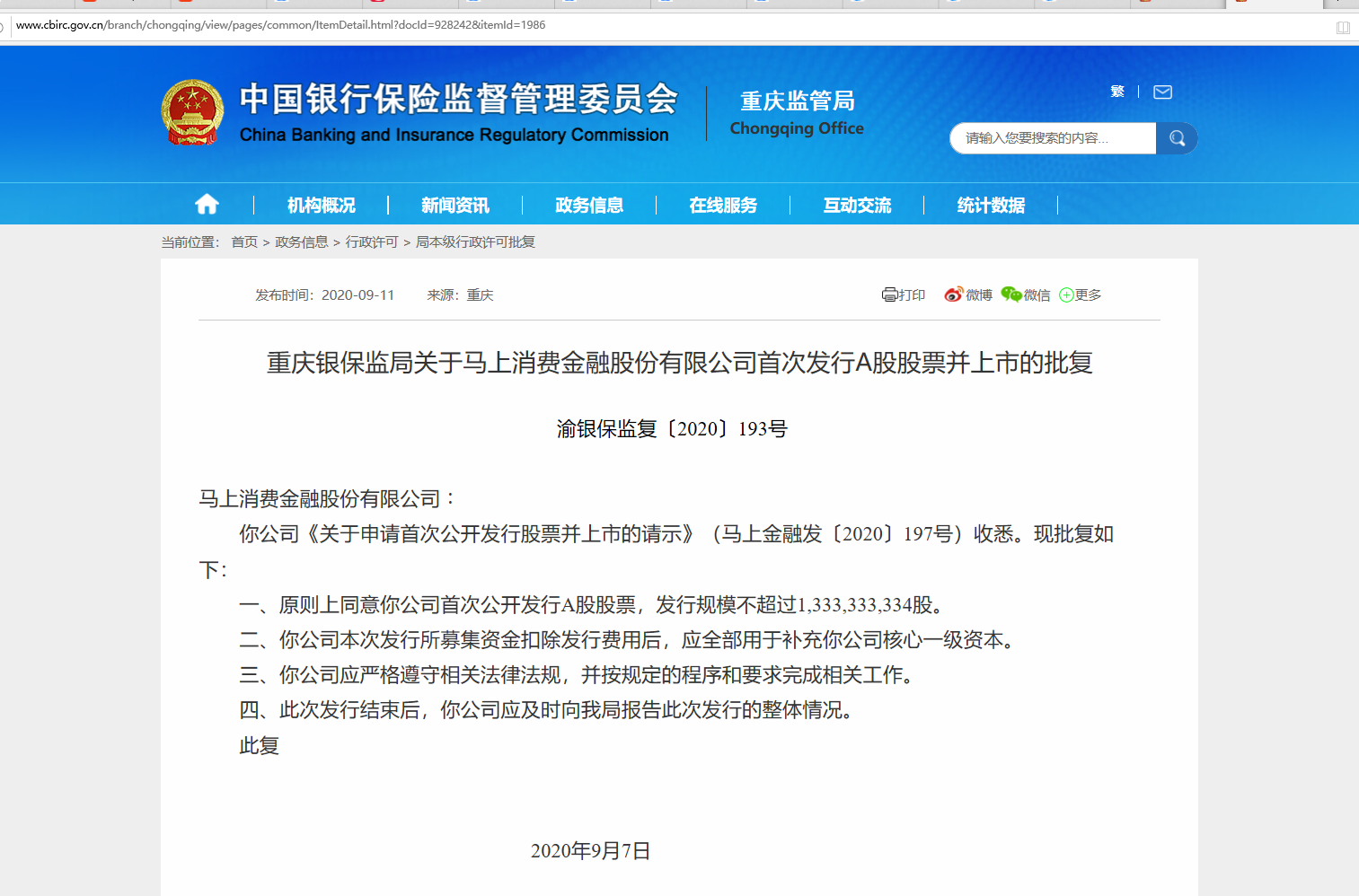This screenshot has height=896, width=1359.
Task: Open the 新闻资讯 menu
Action: coord(455,206)
